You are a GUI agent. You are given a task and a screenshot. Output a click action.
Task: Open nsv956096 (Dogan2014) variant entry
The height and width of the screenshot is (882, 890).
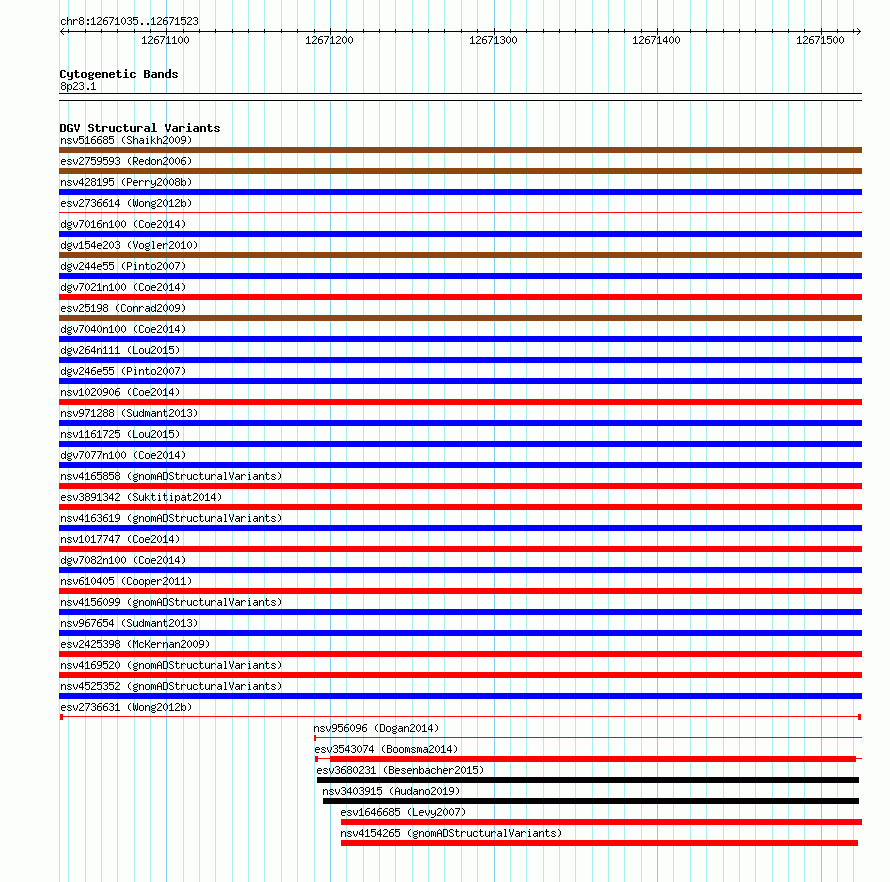376,728
